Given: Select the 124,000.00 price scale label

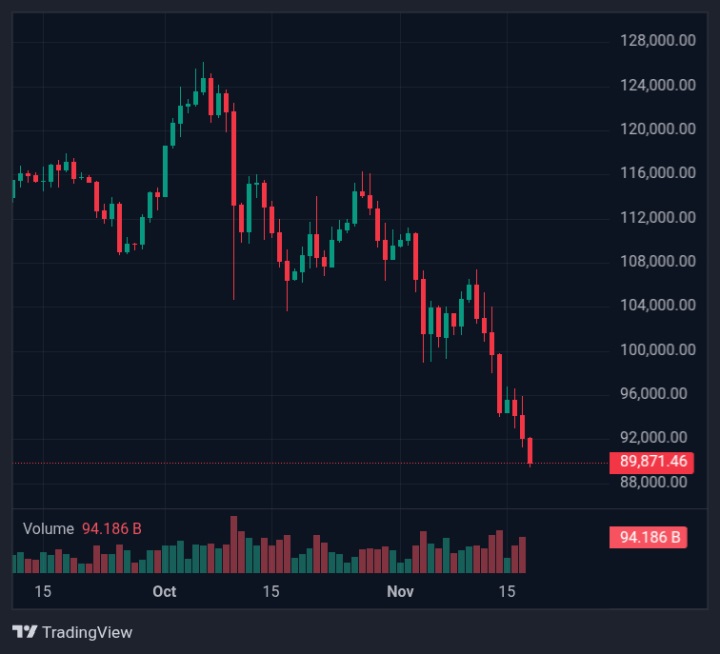Looking at the screenshot, I should click(x=656, y=84).
